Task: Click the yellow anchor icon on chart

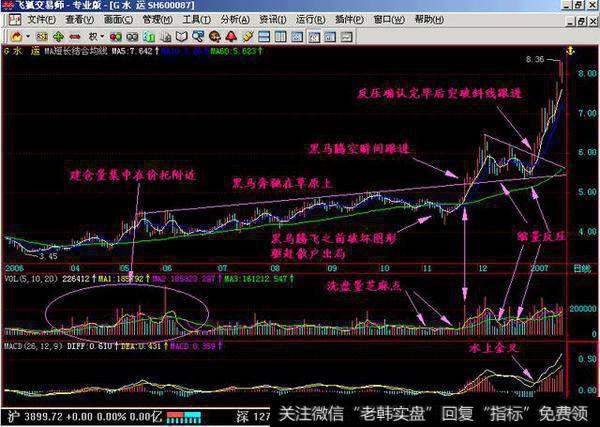Action: tap(569, 49)
